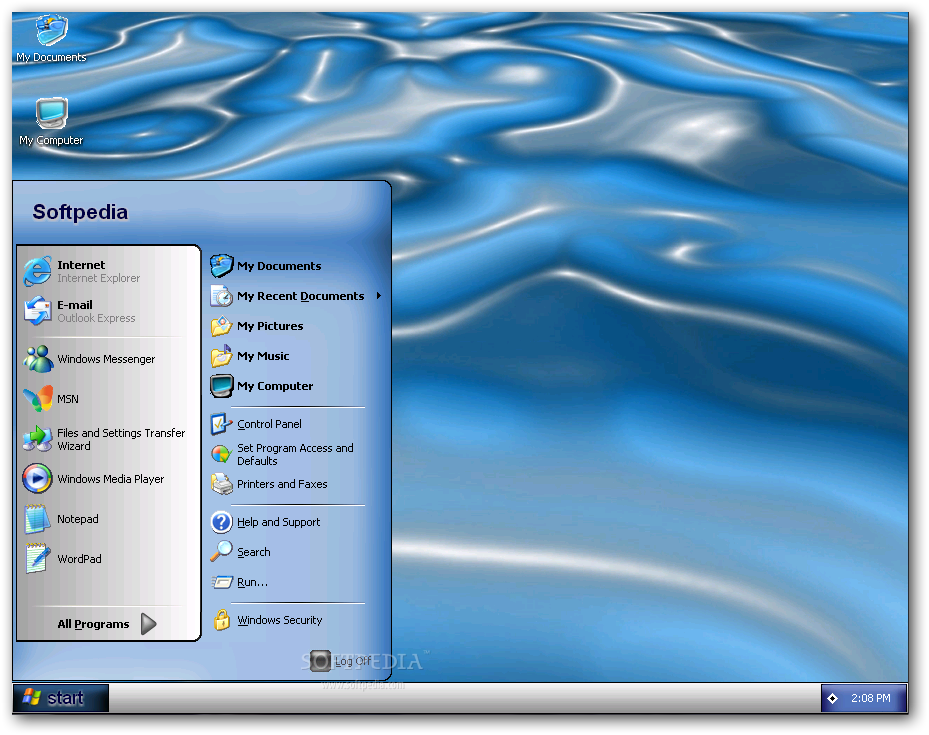
Task: Click the Help and Support question mark icon
Action: [222, 522]
